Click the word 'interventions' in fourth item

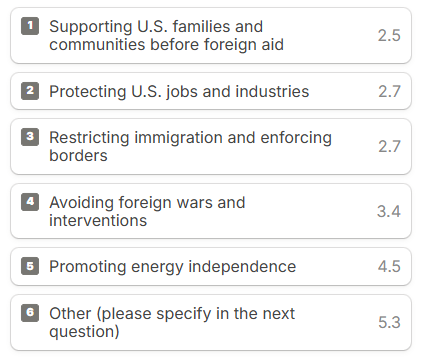(x=98, y=220)
